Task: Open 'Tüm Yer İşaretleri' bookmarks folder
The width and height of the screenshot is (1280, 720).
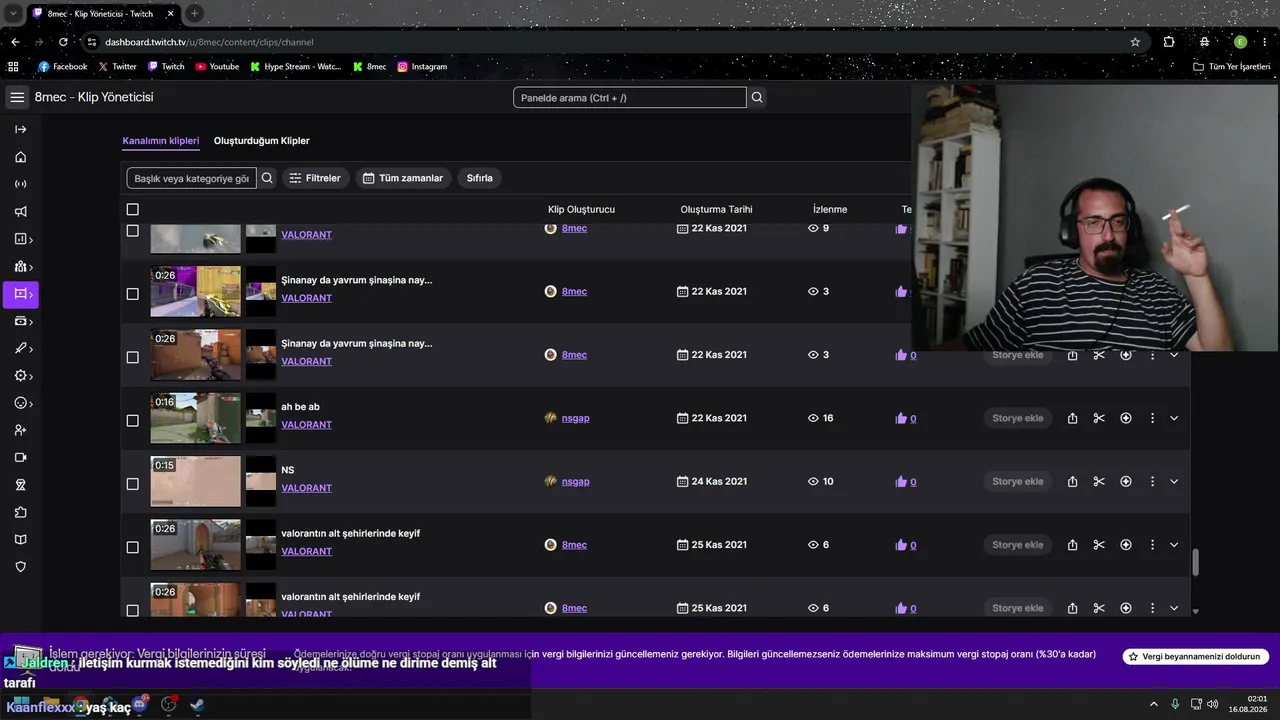Action: (1231, 67)
